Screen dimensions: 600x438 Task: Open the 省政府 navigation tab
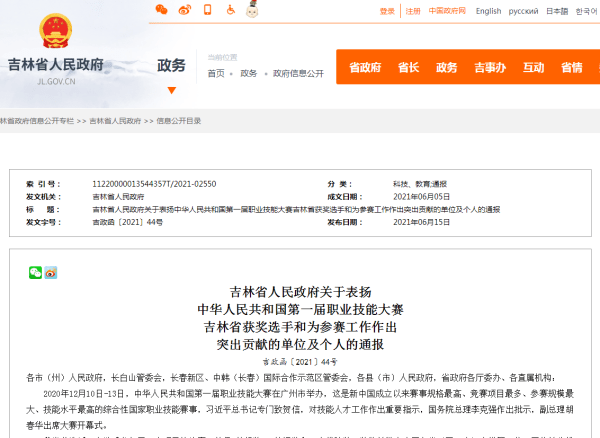[365, 67]
